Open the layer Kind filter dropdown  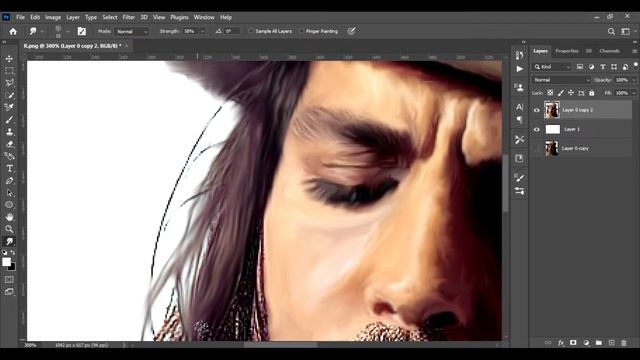coord(552,67)
